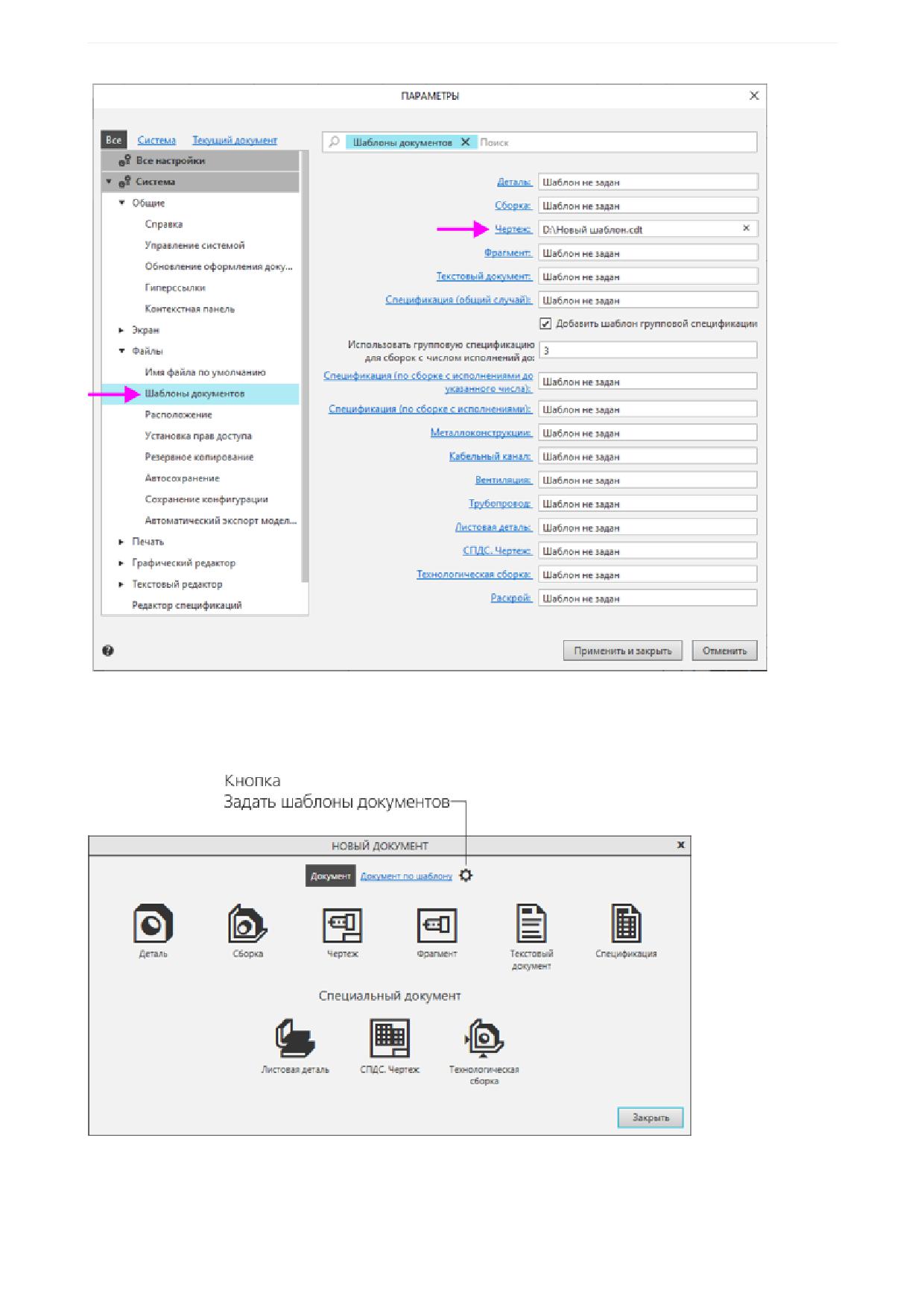This screenshot has width=924, height=1307.
Task: Open the Чертеж template link
Action: 513,230
